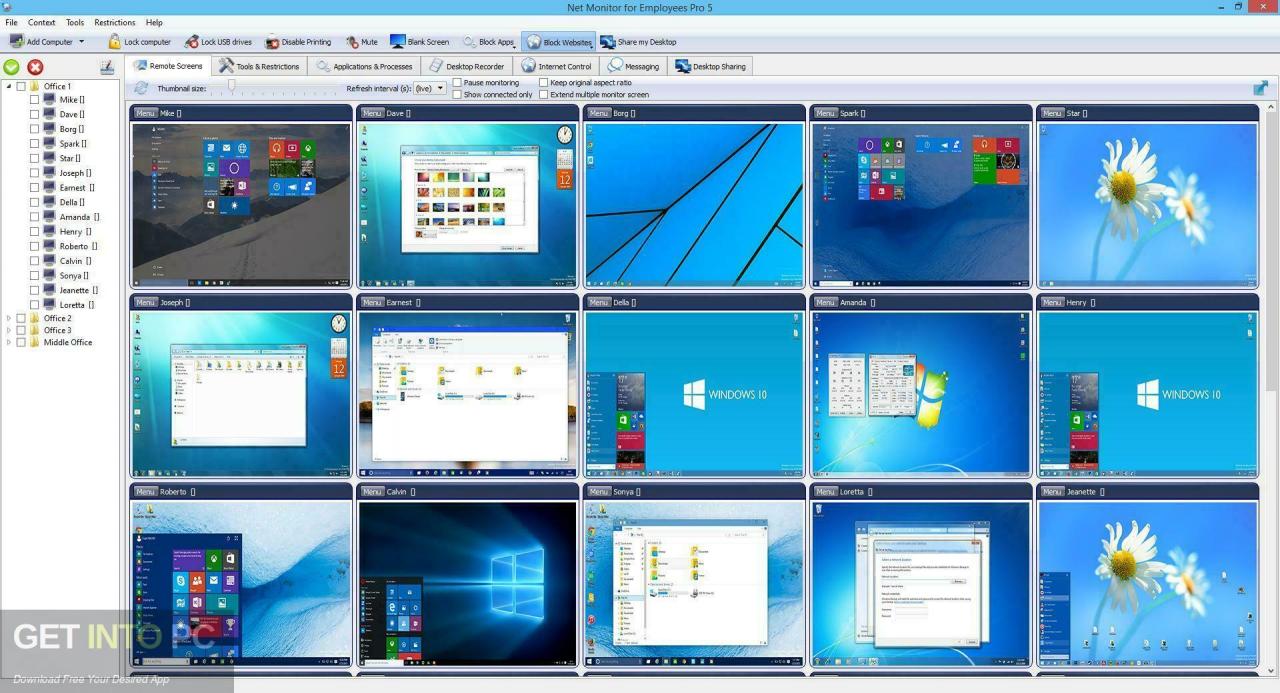
Task: Click the red X deselect-all icon
Action: pyautogui.click(x=35, y=67)
